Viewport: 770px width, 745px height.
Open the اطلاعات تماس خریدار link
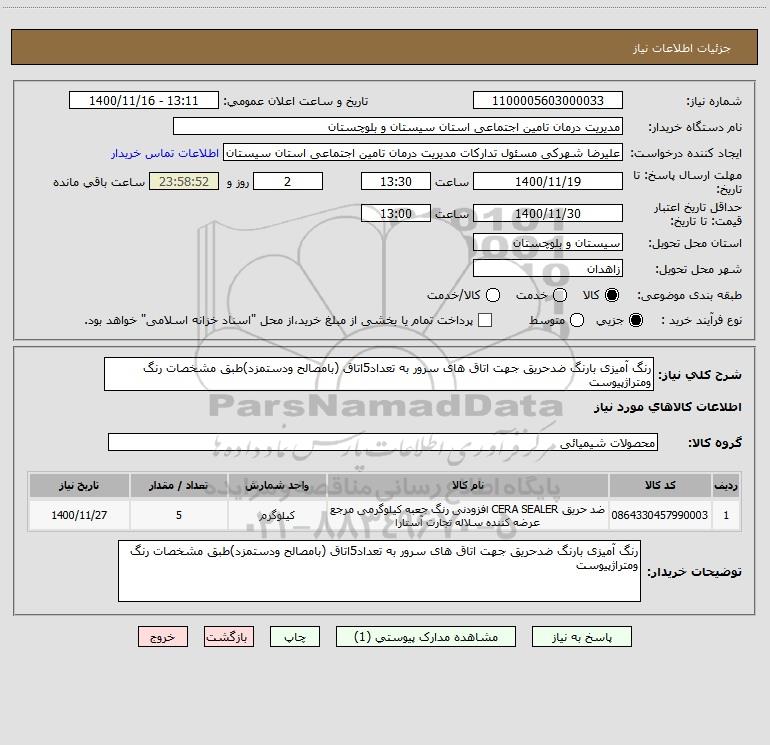point(165,153)
